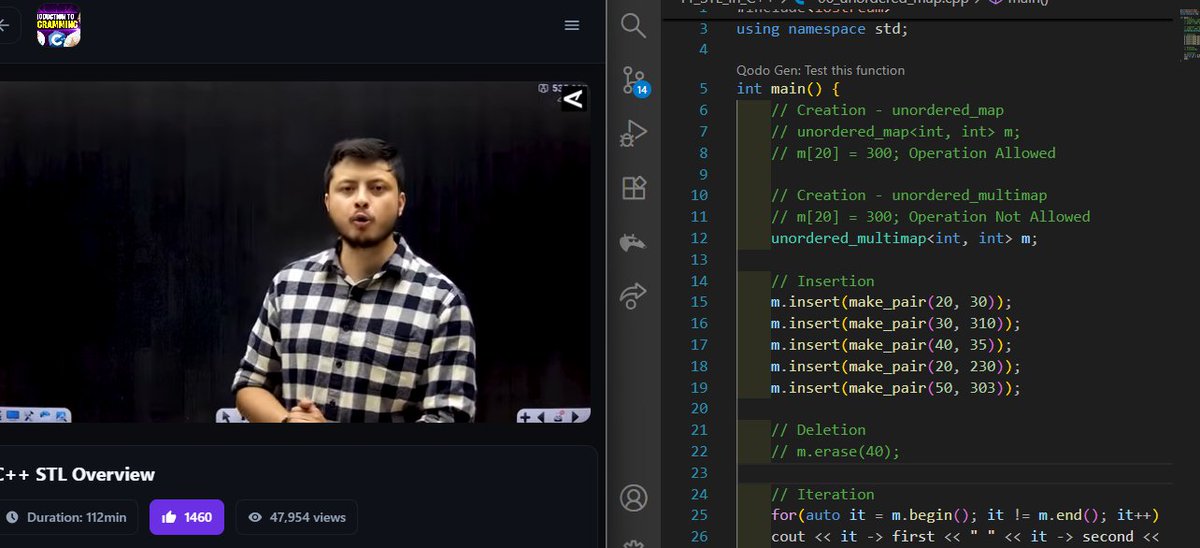The height and width of the screenshot is (548, 1200).
Task: Click the unordered_multimap<int, int> m; declaration
Action: pyautogui.click(x=904, y=238)
